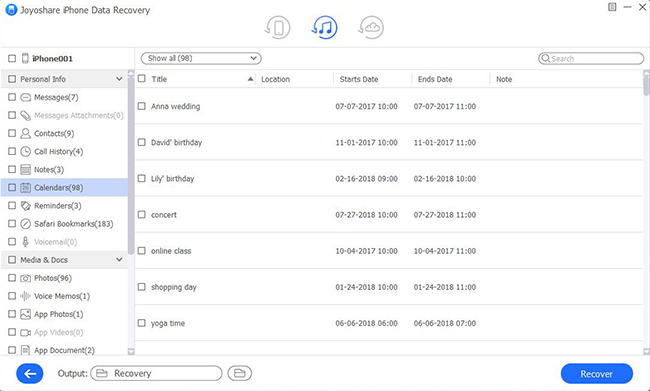Click the Notes icon
Screen dimensions: 650x391
(x=26, y=170)
